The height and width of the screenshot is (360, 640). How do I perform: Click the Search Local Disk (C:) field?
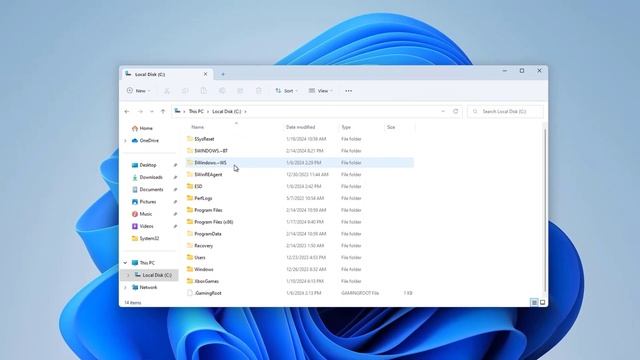pos(505,111)
